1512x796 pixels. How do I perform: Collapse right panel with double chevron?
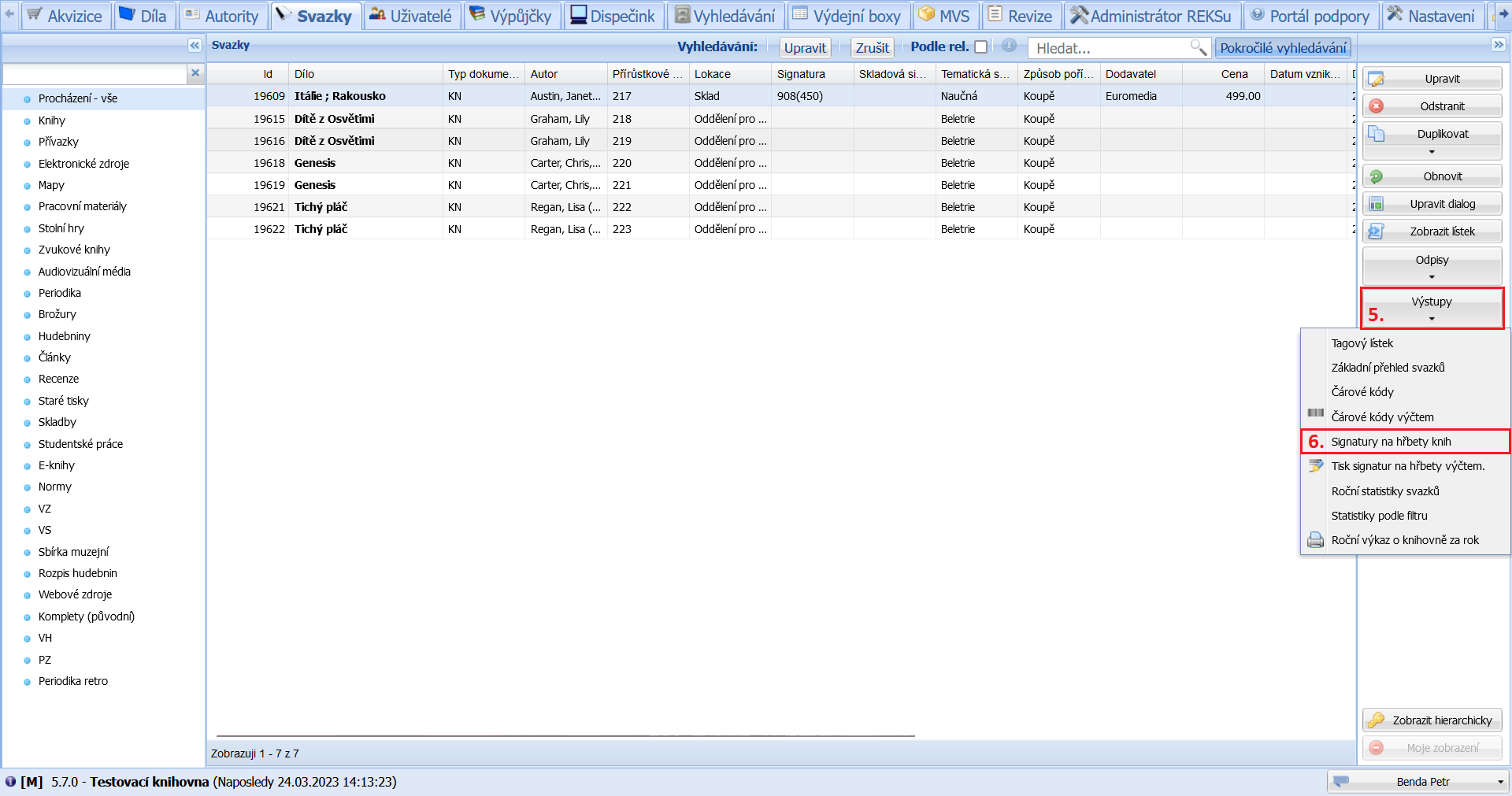1499,45
